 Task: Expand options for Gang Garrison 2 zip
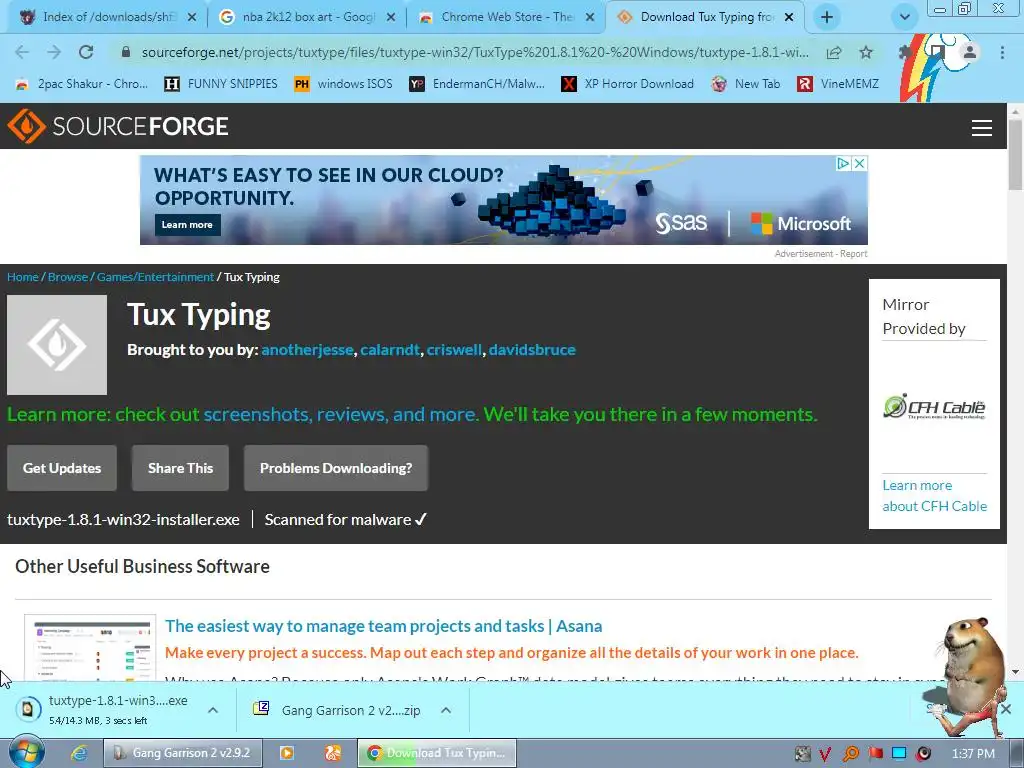click(446, 710)
